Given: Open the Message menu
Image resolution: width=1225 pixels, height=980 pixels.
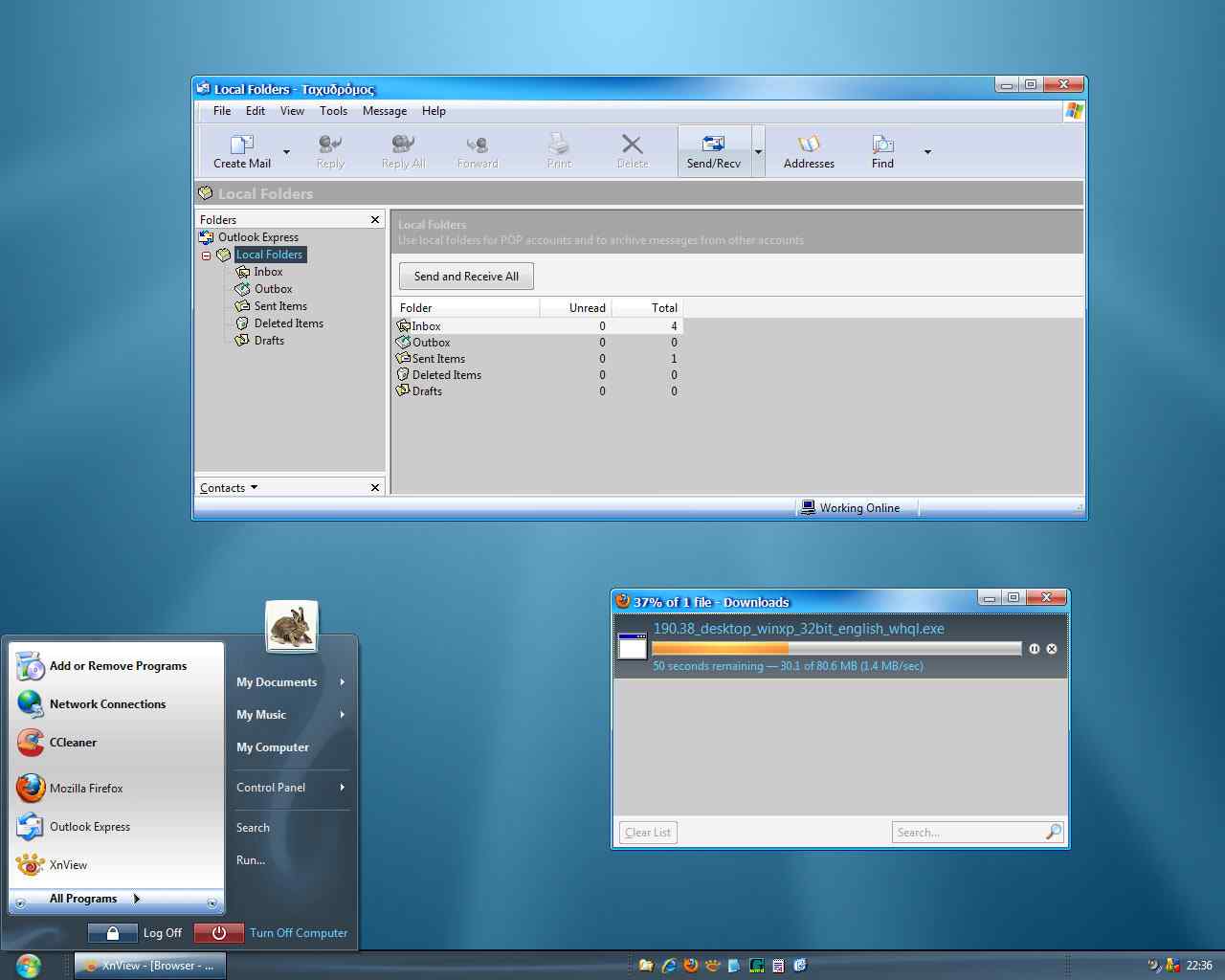Looking at the screenshot, I should (385, 111).
